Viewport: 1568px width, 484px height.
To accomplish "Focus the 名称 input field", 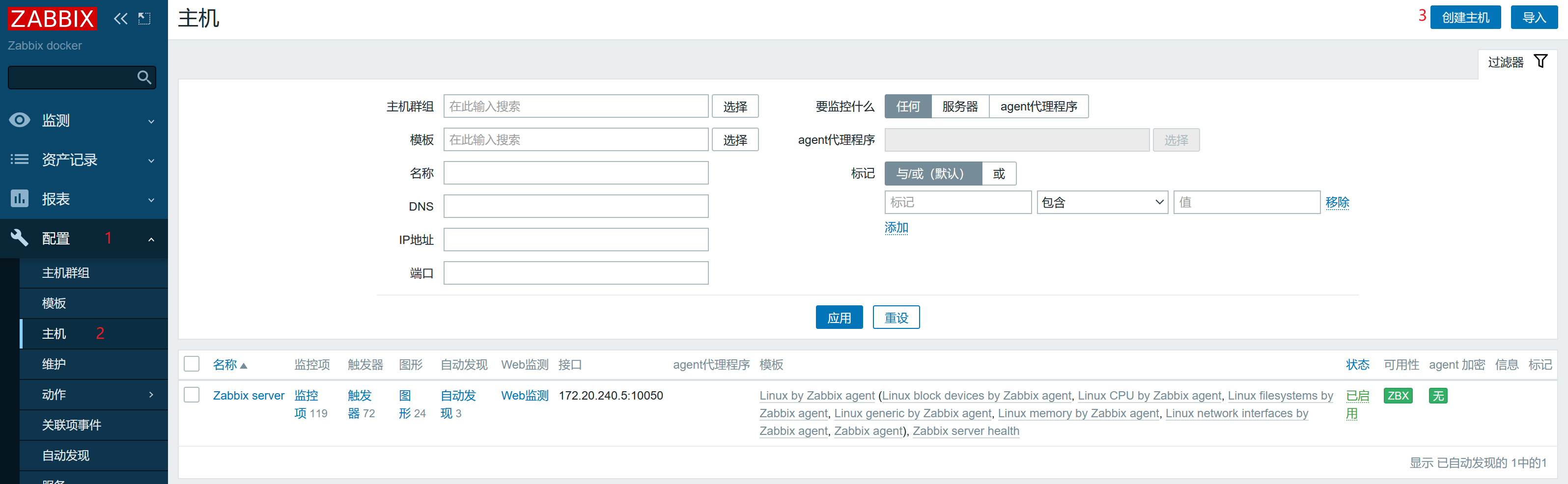I will pyautogui.click(x=576, y=173).
